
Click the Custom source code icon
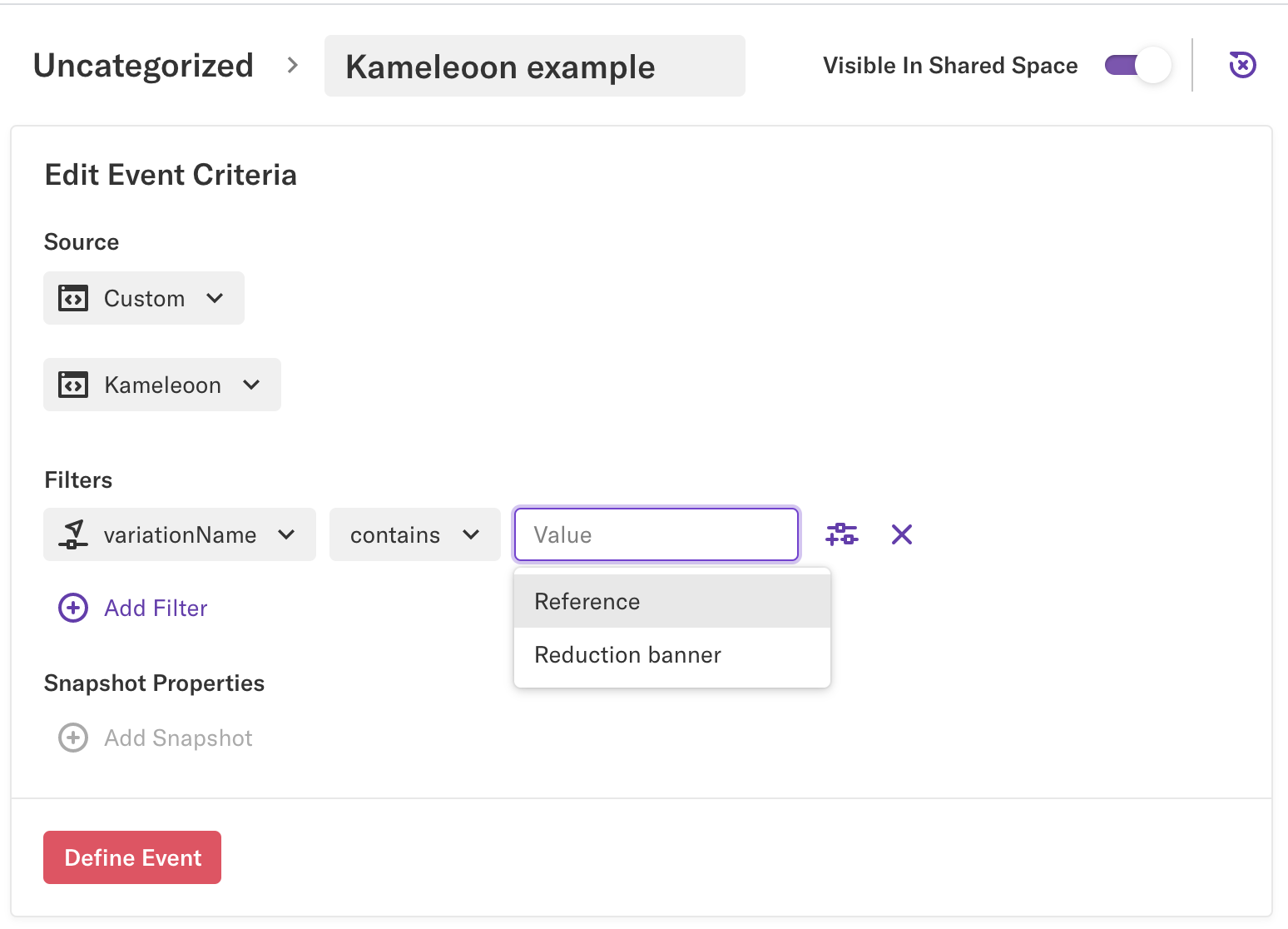[73, 298]
